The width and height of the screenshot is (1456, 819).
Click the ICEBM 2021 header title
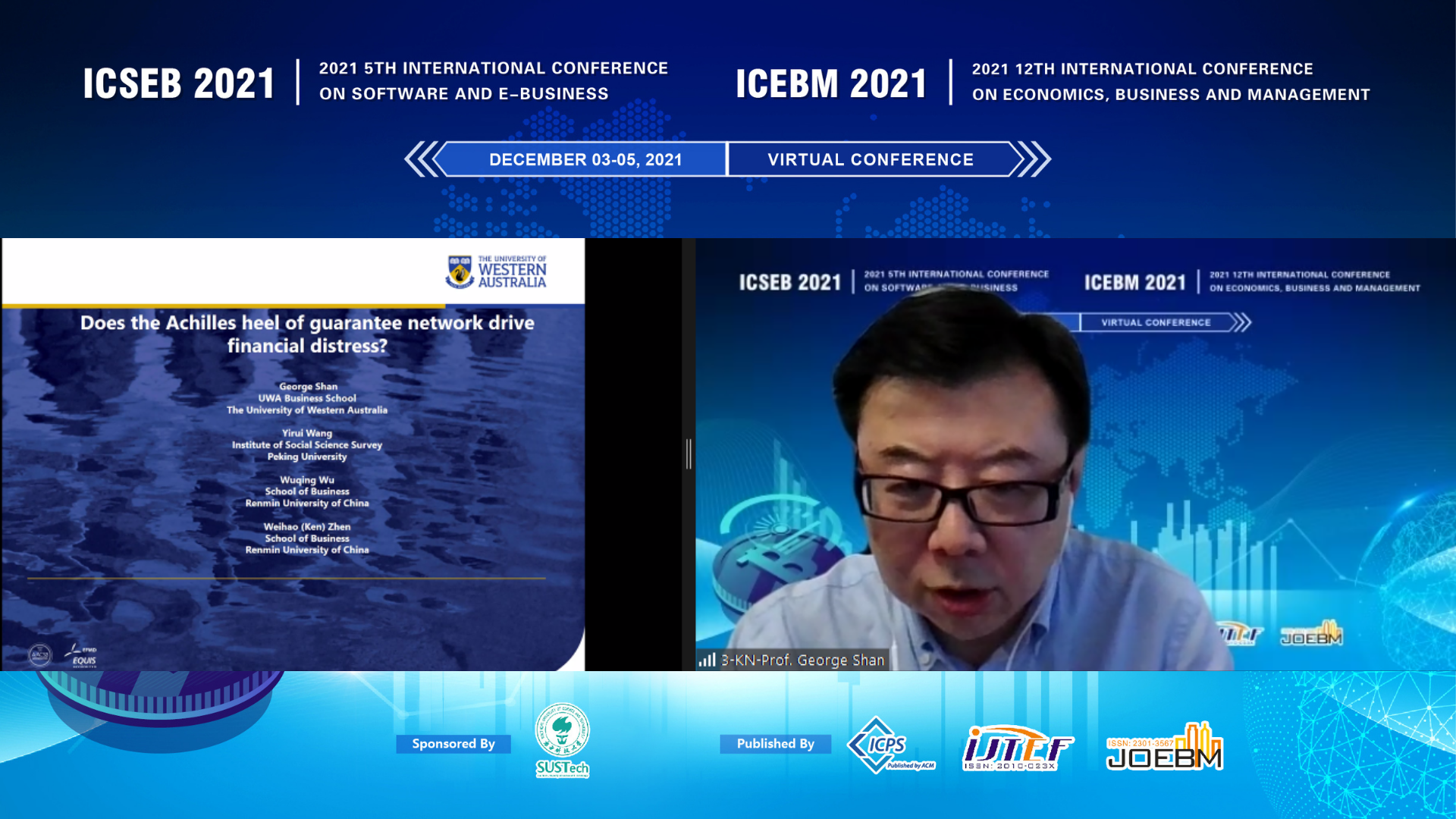(x=831, y=83)
